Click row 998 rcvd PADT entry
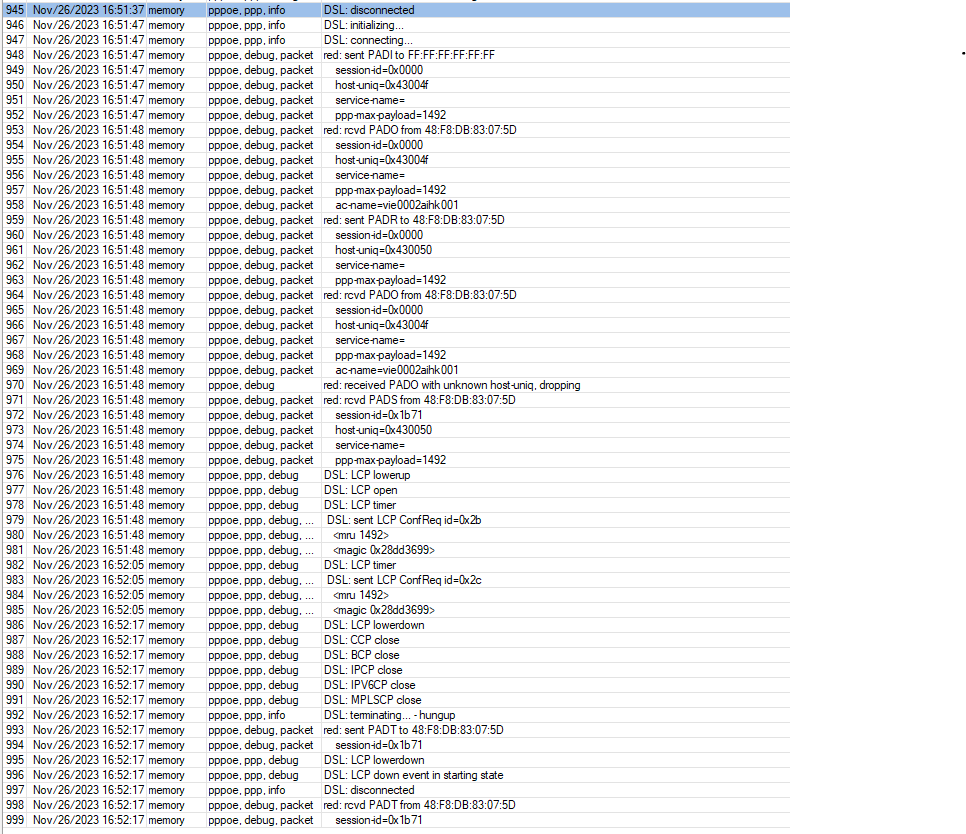The image size is (966, 834). coord(396,805)
